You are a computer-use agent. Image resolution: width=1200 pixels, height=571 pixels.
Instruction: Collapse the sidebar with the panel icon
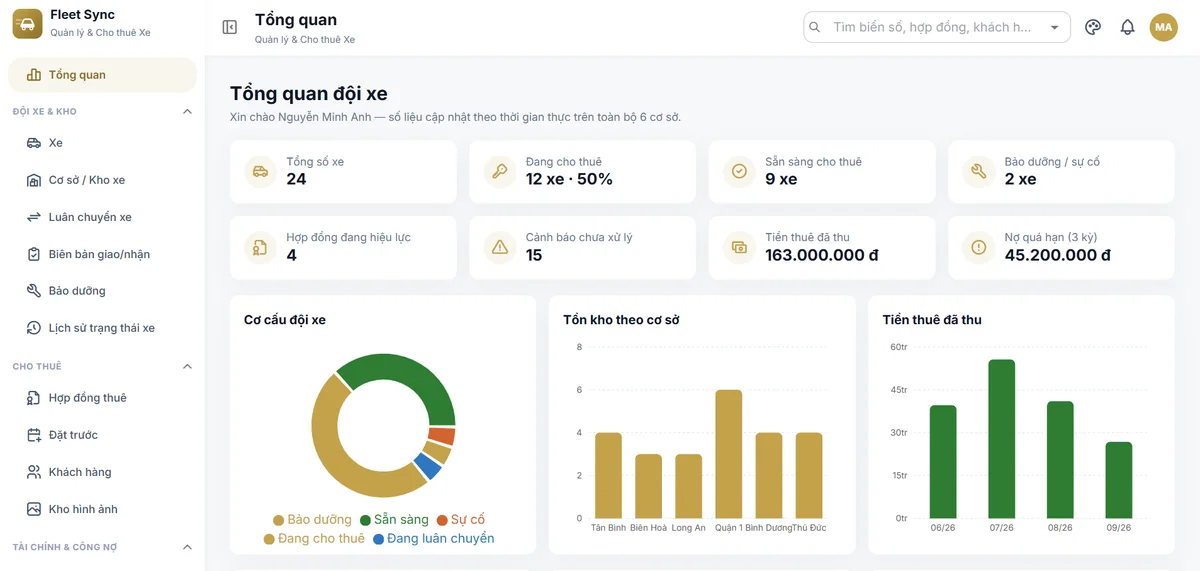[x=230, y=27]
